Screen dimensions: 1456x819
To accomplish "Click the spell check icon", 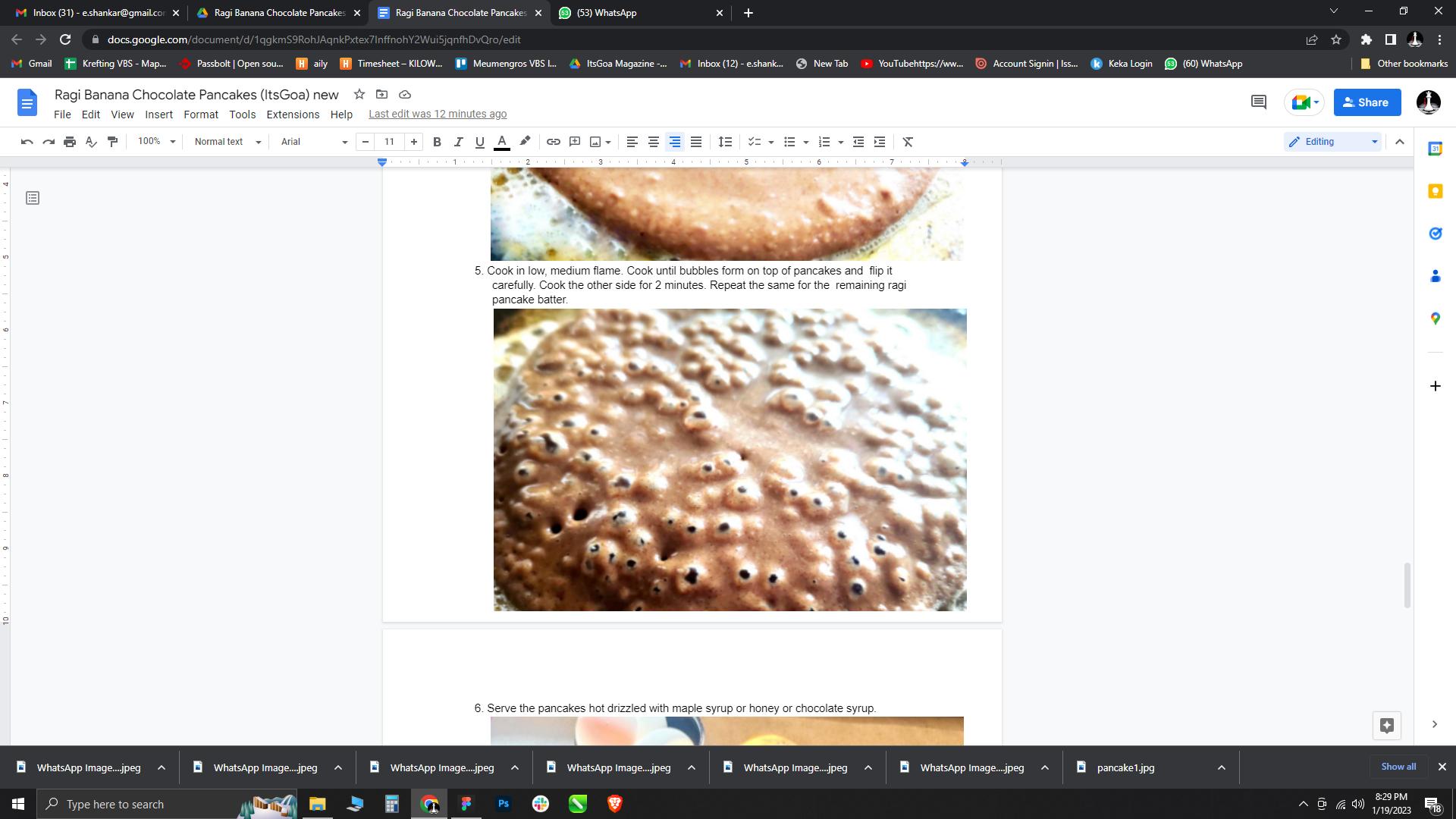I will pos(91,142).
